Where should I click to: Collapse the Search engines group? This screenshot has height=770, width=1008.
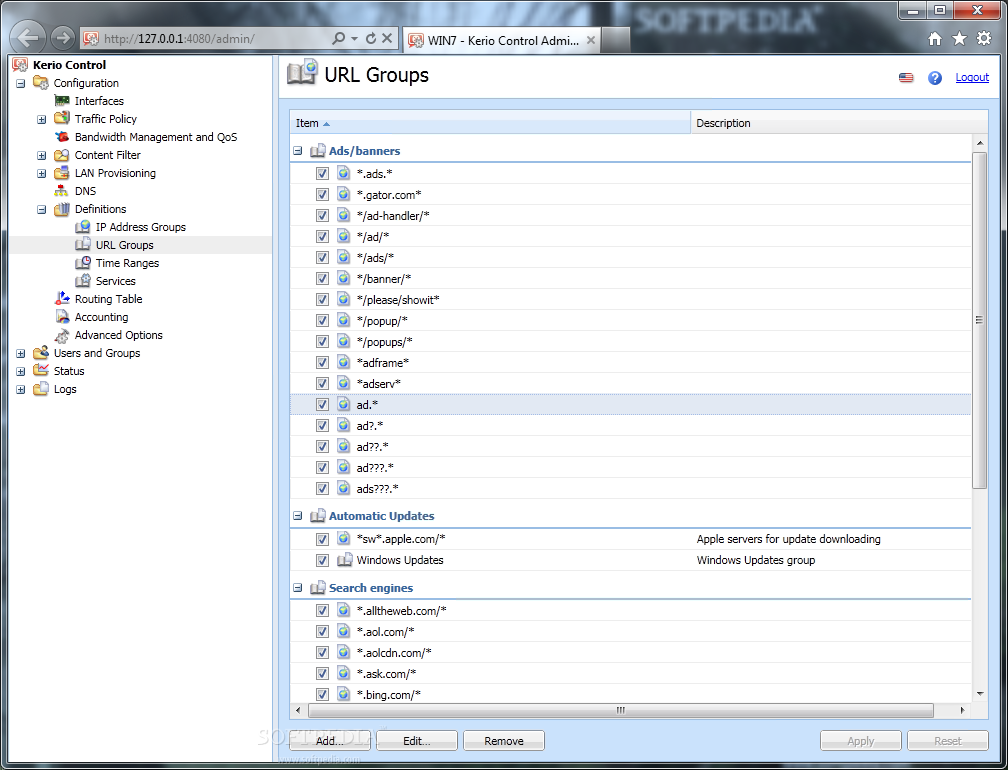click(x=298, y=588)
